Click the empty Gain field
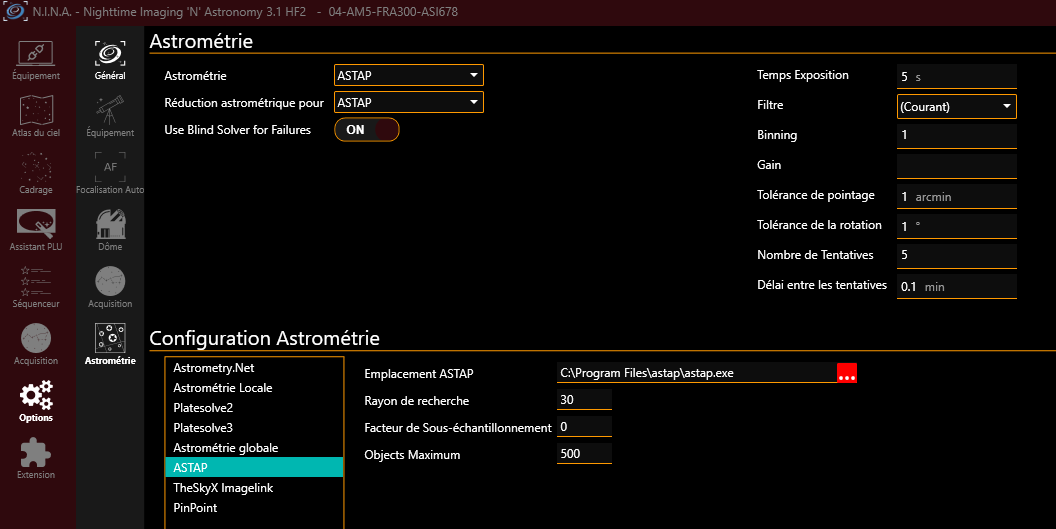 [x=956, y=166]
